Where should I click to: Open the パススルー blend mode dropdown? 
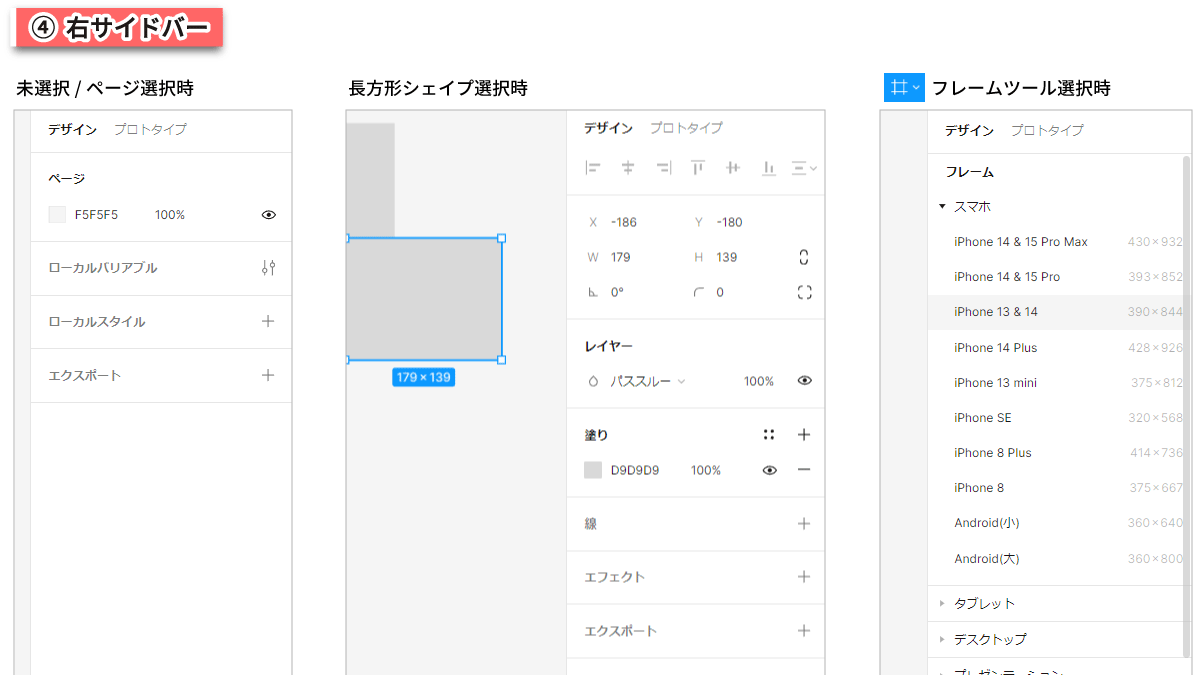[648, 381]
